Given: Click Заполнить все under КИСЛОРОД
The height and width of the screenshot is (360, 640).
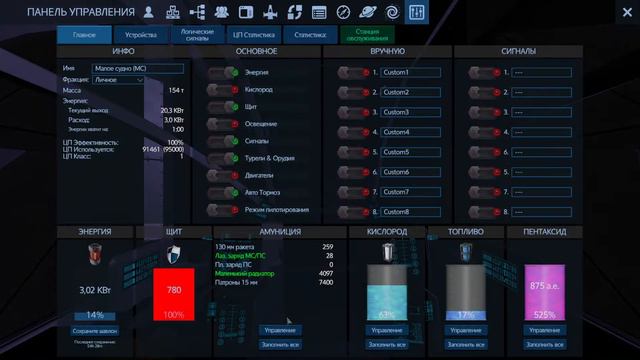Looking at the screenshot, I should tap(387, 345).
